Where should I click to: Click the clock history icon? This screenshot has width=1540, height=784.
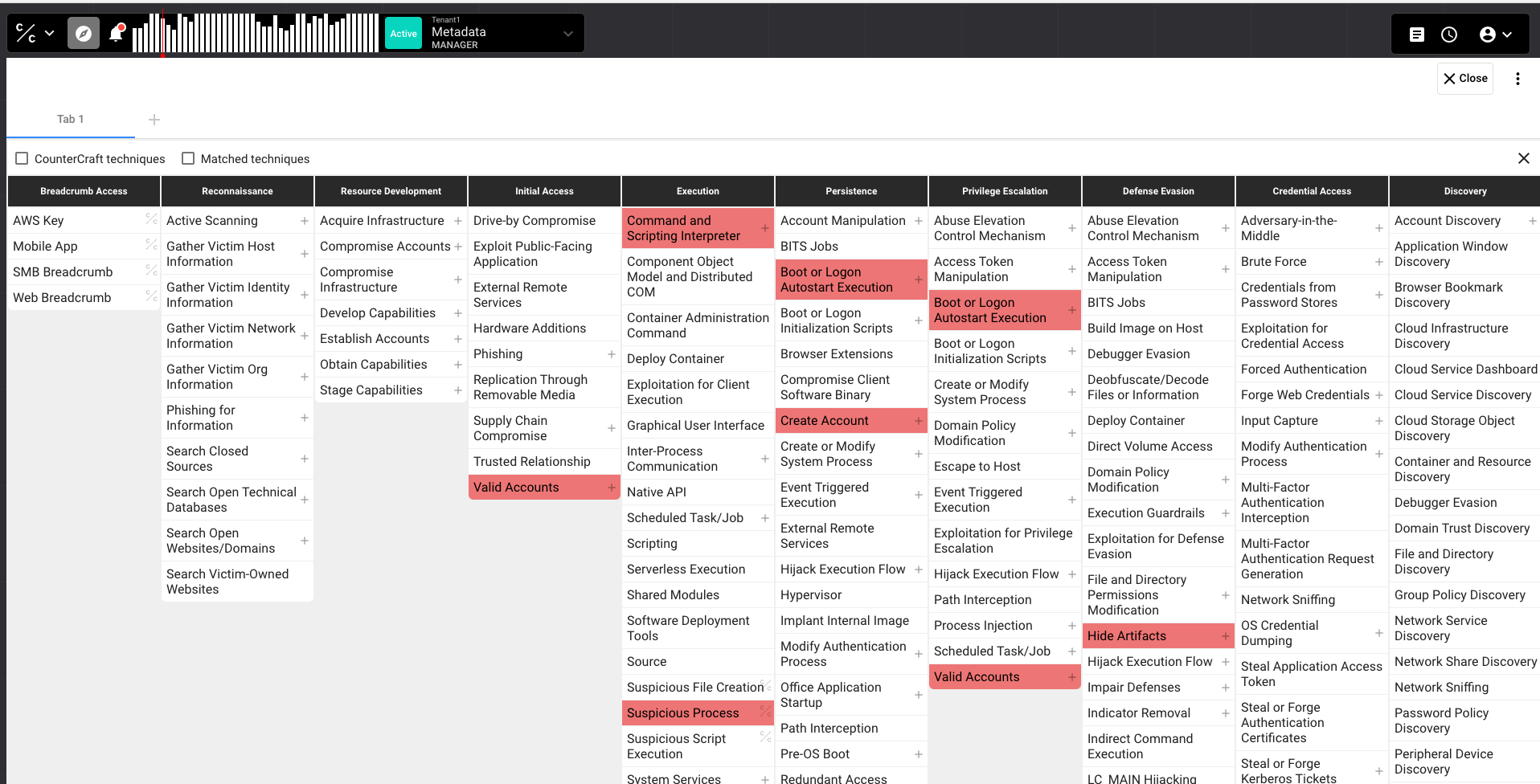(x=1449, y=35)
